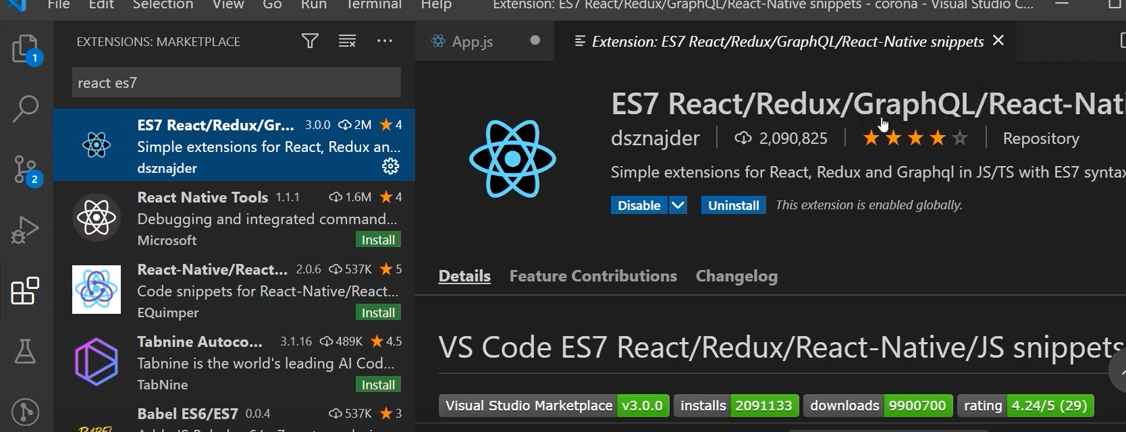Click the Uninstall button
This screenshot has height=432, width=1126.
(733, 205)
